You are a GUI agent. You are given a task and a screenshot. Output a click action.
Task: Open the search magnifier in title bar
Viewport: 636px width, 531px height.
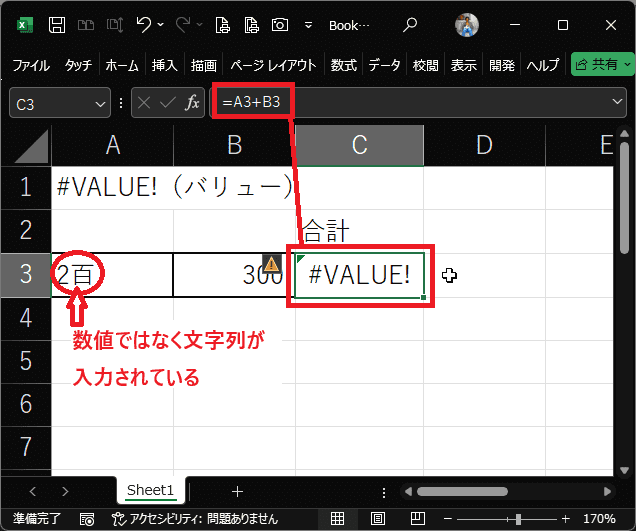coord(411,24)
